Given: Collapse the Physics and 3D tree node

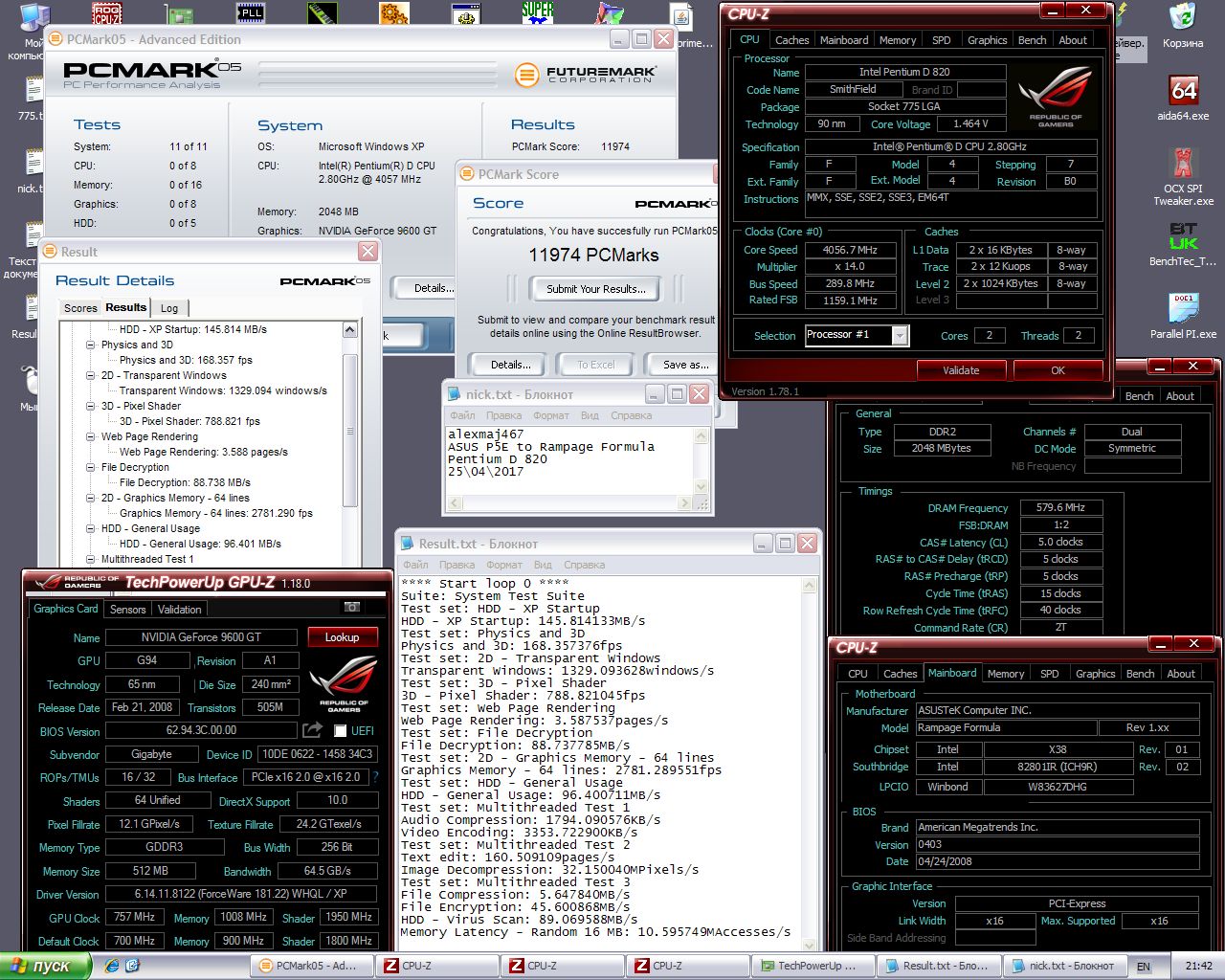Looking at the screenshot, I should pos(91,345).
